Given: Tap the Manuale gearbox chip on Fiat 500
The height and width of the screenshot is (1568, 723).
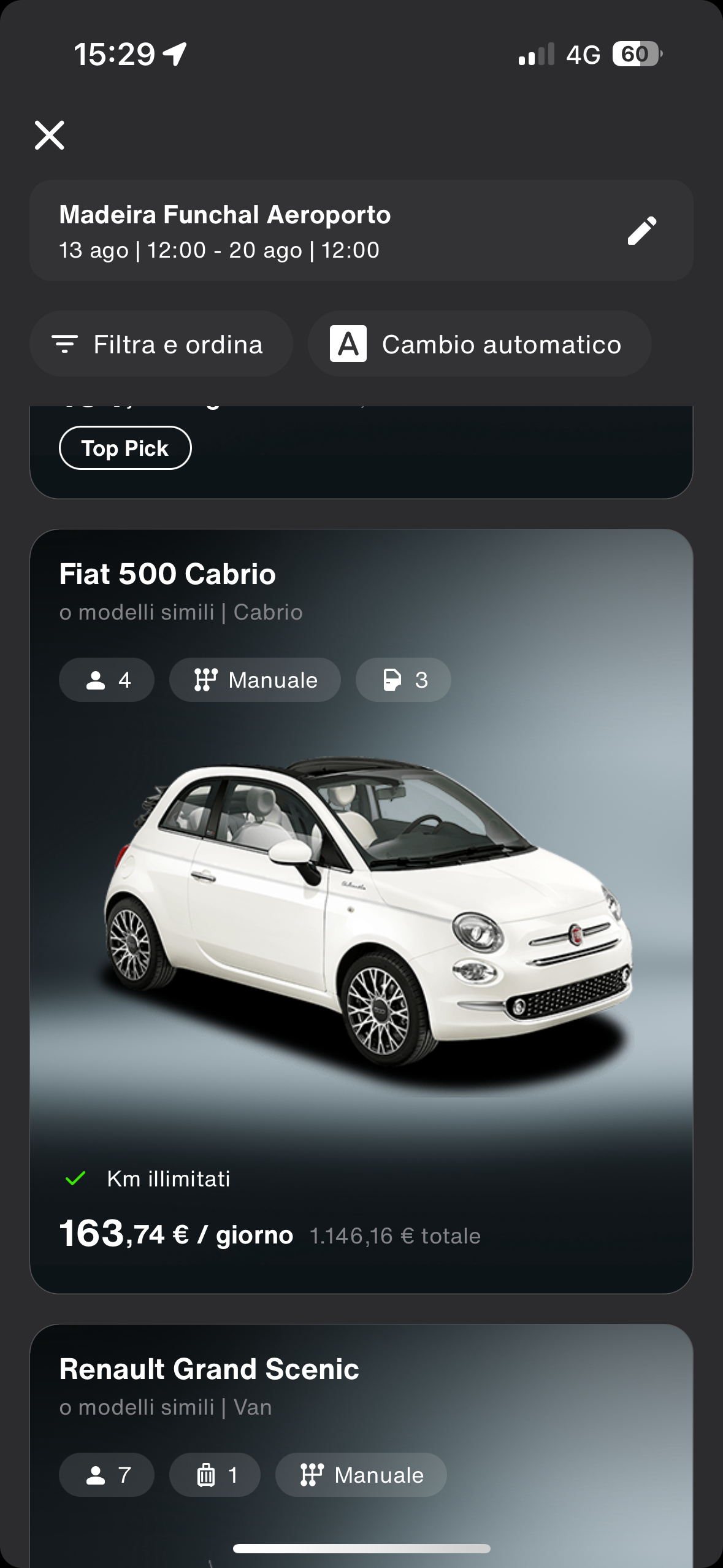Looking at the screenshot, I should (255, 680).
